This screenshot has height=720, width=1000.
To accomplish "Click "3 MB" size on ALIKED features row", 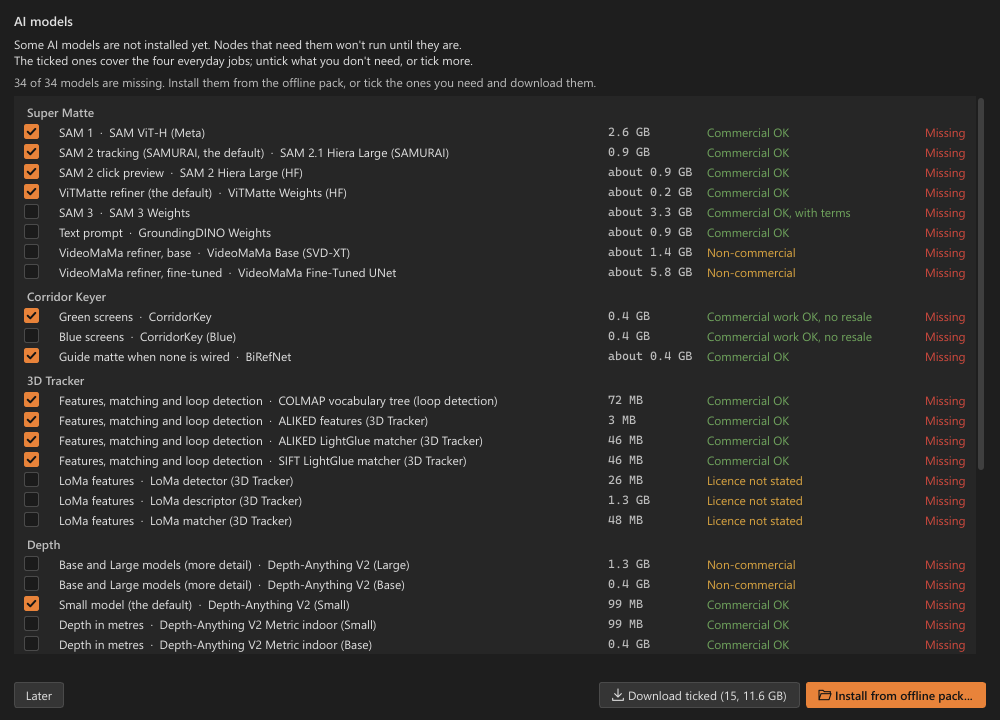I will 622,421.
